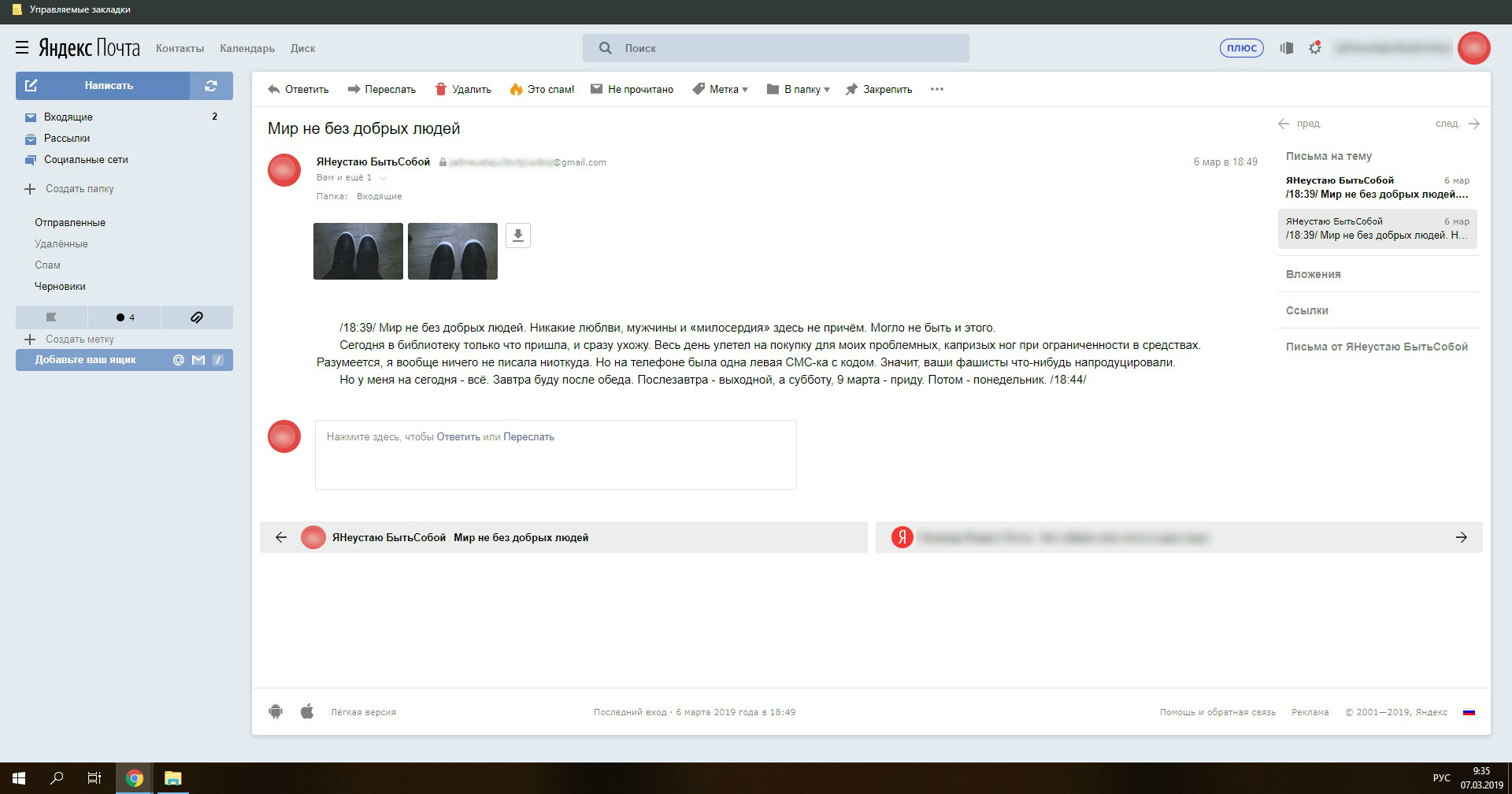Open the Входящие folder
1512x794 pixels.
(68, 117)
